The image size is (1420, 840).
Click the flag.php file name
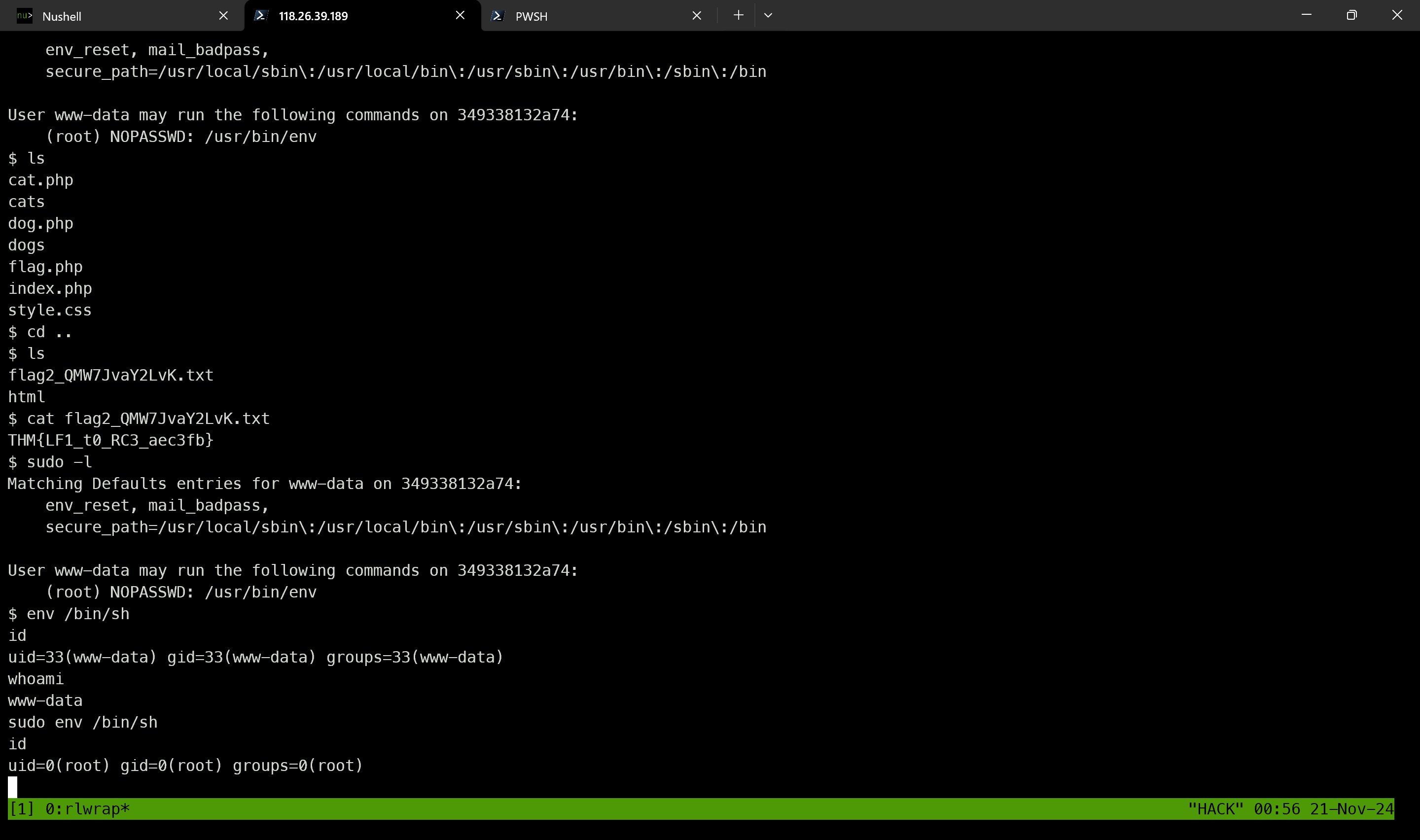click(x=45, y=267)
